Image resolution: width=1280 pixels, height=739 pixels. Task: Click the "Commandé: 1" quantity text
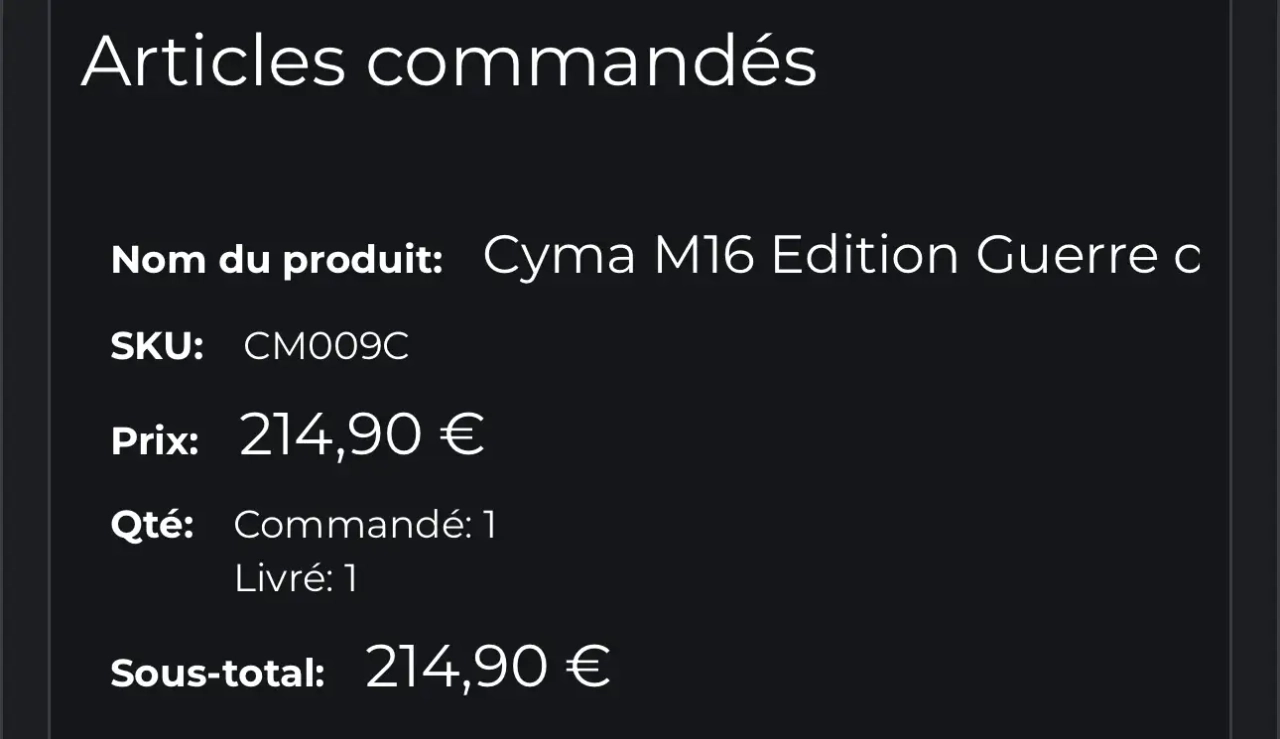click(365, 525)
